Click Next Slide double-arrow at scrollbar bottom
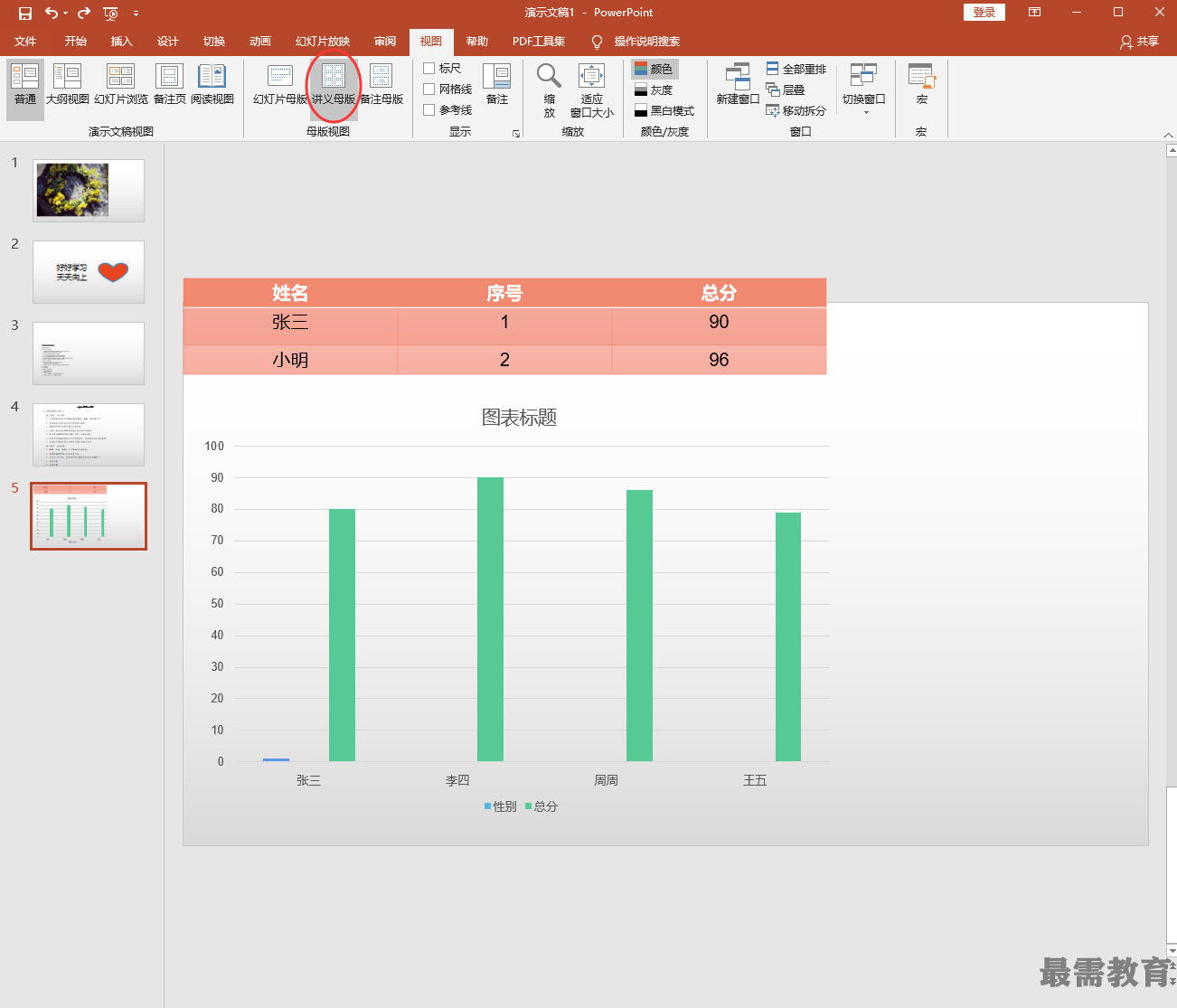Viewport: 1177px width, 1008px height. click(x=1172, y=981)
